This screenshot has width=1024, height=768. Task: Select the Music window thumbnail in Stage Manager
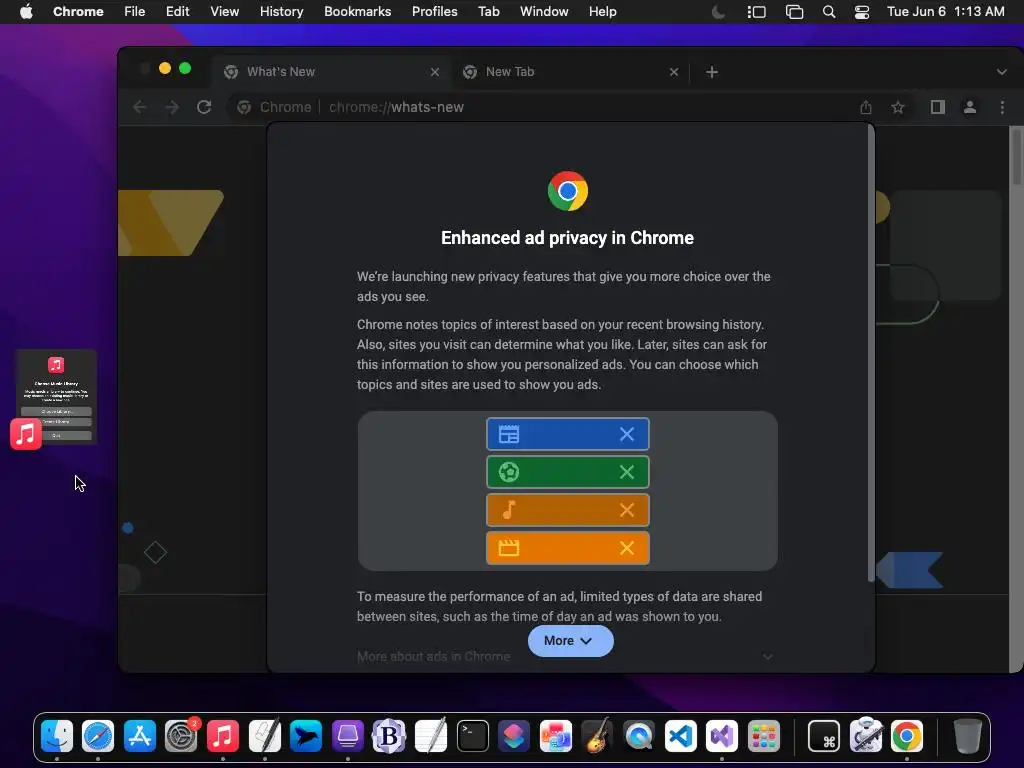point(56,397)
